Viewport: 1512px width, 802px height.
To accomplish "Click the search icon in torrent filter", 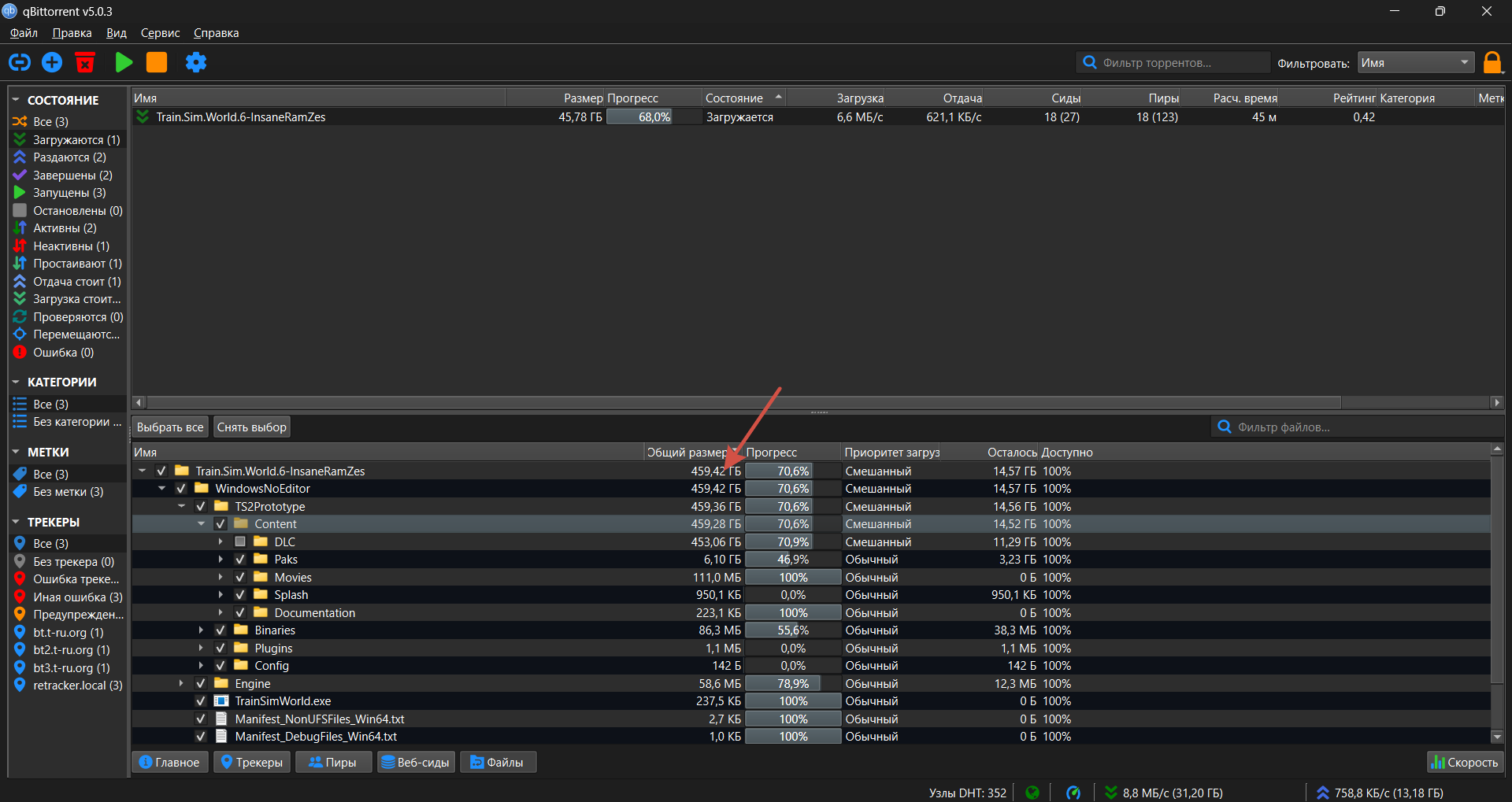I will point(1090,62).
